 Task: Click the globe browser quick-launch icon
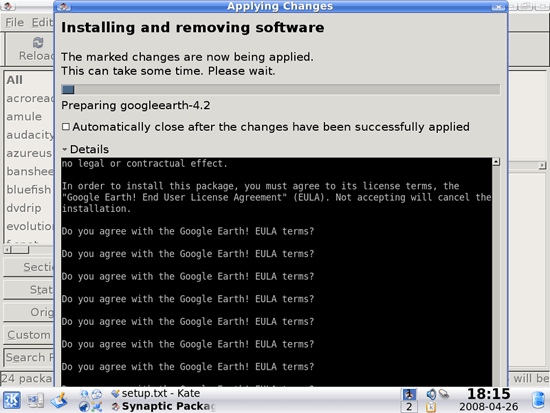(84, 406)
